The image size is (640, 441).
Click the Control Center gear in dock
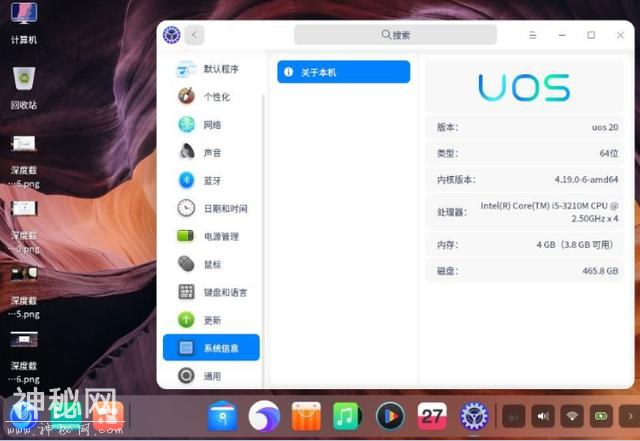click(473, 416)
